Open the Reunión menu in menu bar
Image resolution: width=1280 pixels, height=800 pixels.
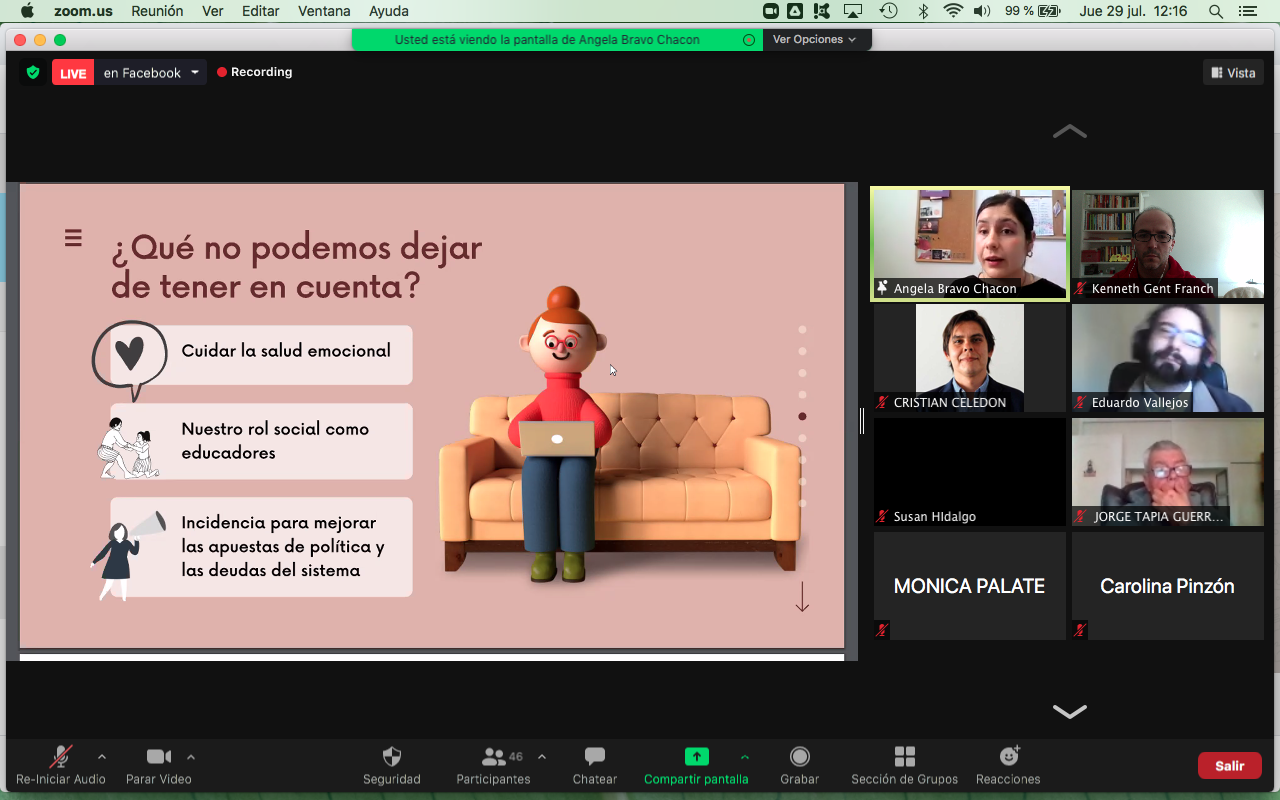click(x=157, y=11)
